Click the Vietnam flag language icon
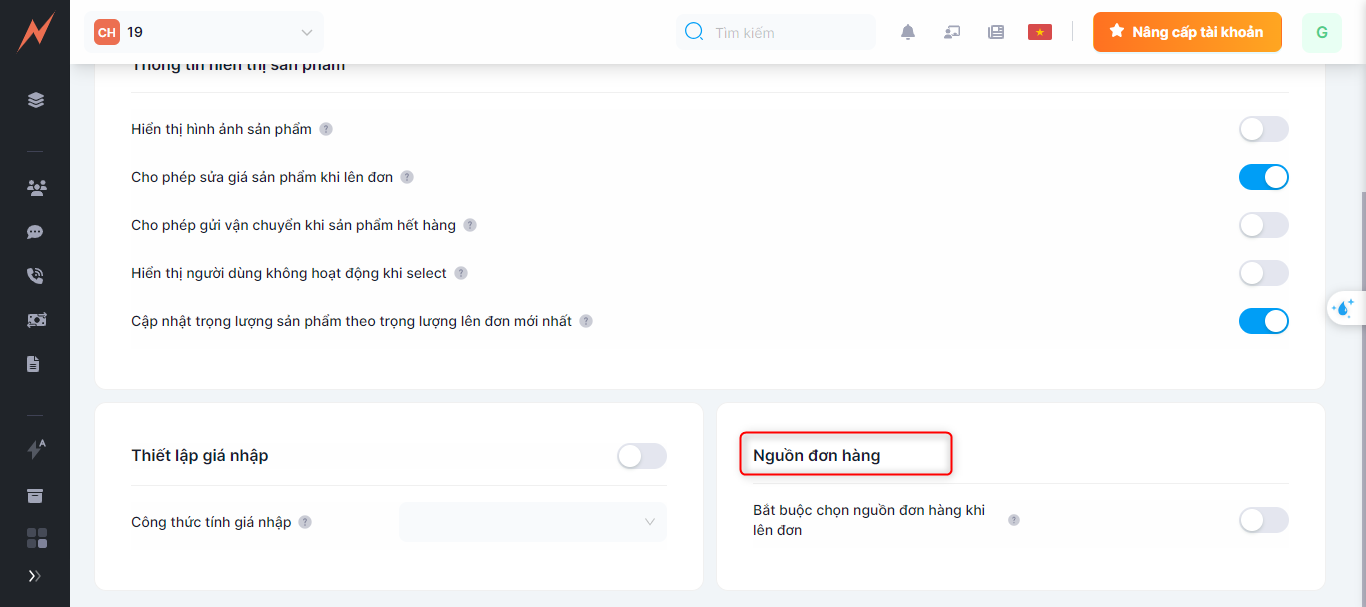This screenshot has width=1366, height=607. pyautogui.click(x=1040, y=32)
